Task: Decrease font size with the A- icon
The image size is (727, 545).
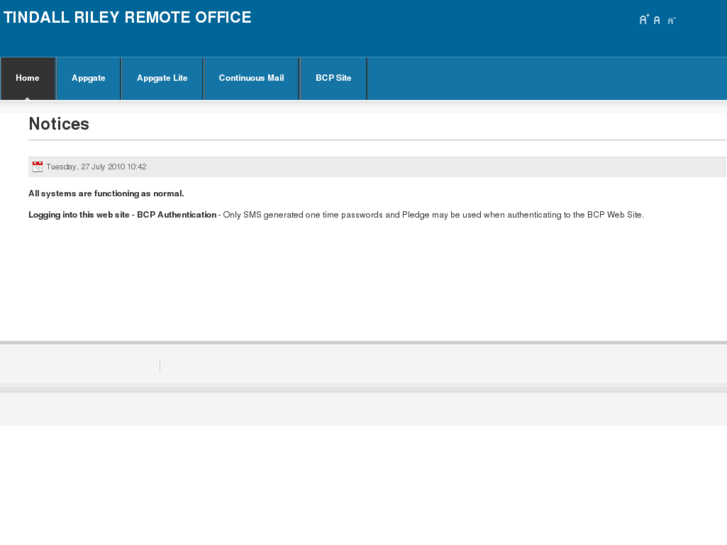Action: pos(671,20)
